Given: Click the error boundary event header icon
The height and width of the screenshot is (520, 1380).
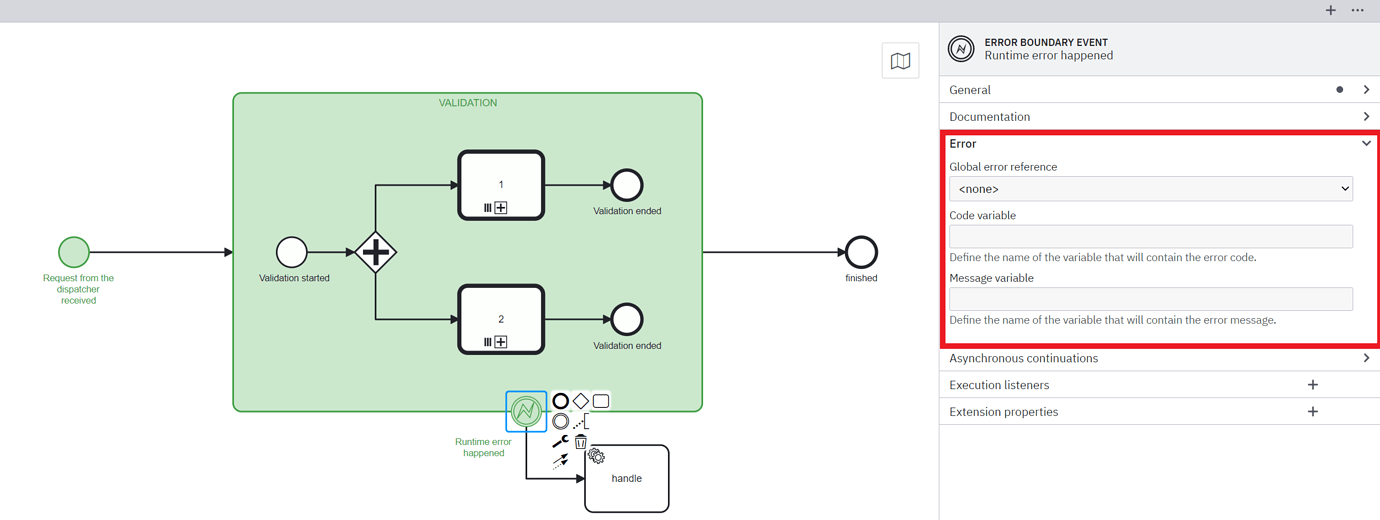Looking at the screenshot, I should tap(961, 48).
